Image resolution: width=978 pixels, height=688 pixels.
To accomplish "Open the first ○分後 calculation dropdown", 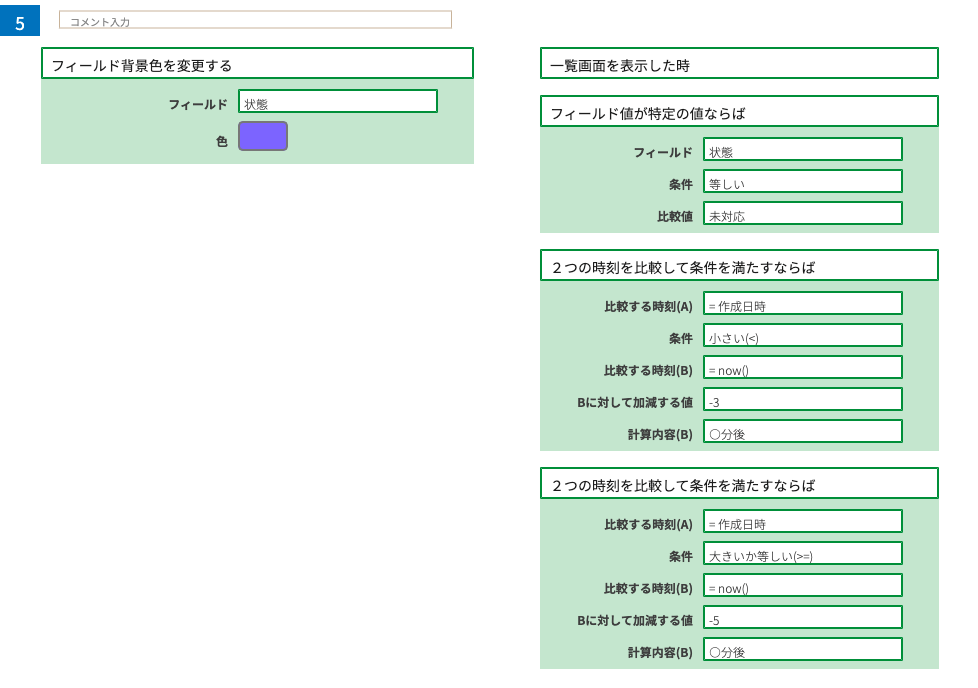I will click(803, 432).
